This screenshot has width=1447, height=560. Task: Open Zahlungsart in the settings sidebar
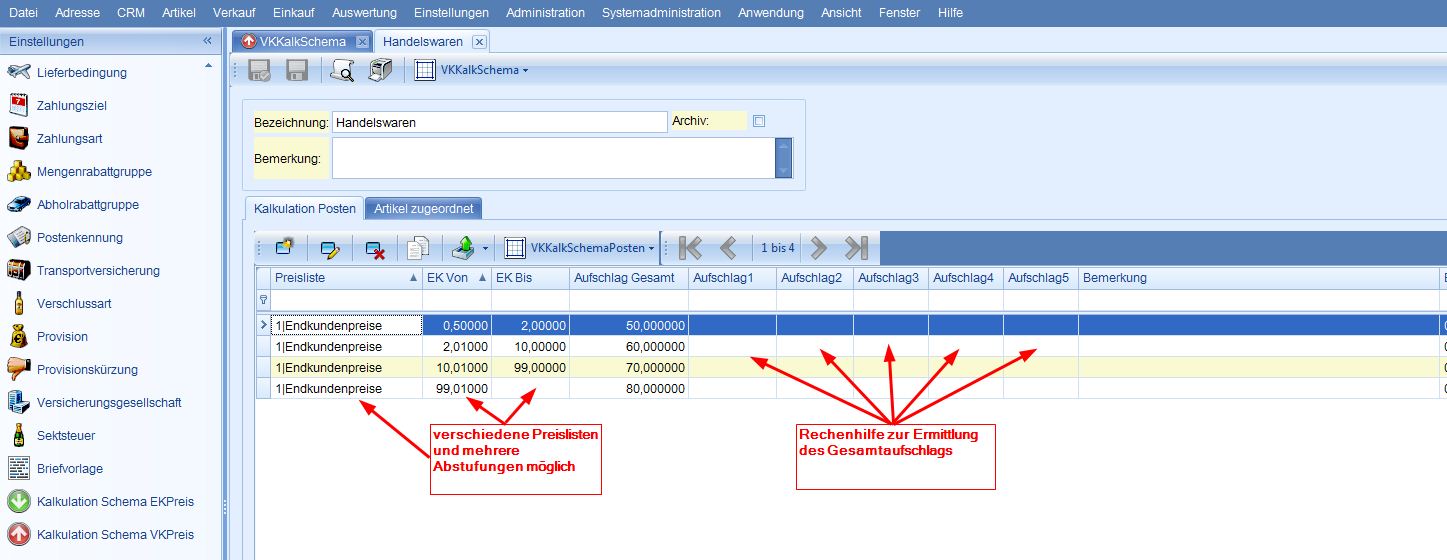tap(70, 139)
